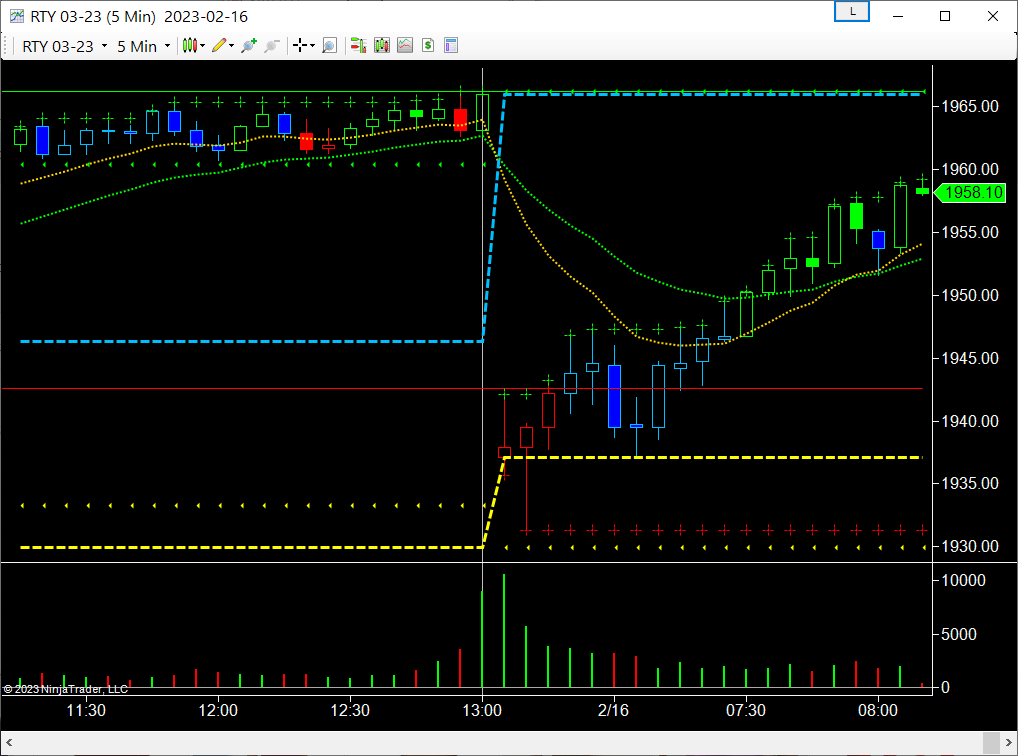Open the chart properties icon
Viewport: 1018px width, 756px height.
click(451, 45)
